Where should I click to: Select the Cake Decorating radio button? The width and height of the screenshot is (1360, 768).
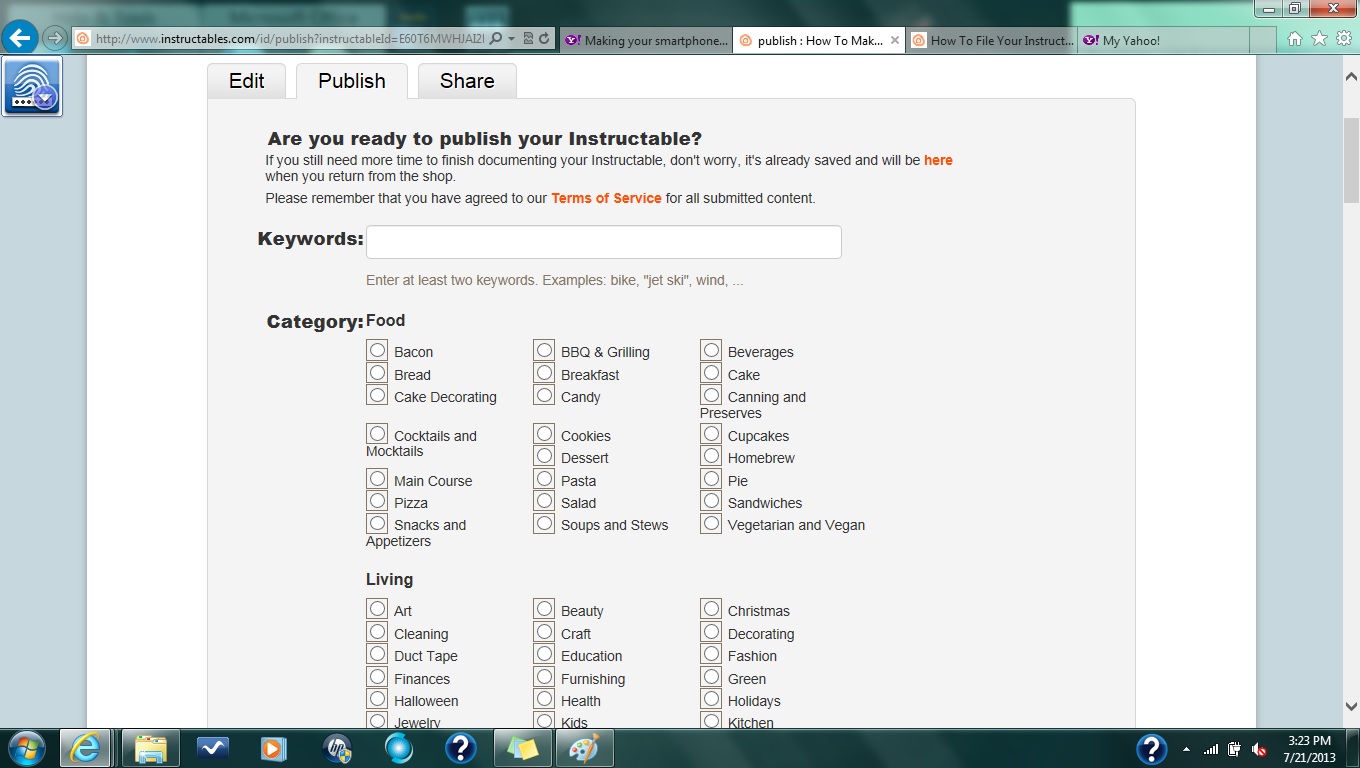[x=377, y=395]
